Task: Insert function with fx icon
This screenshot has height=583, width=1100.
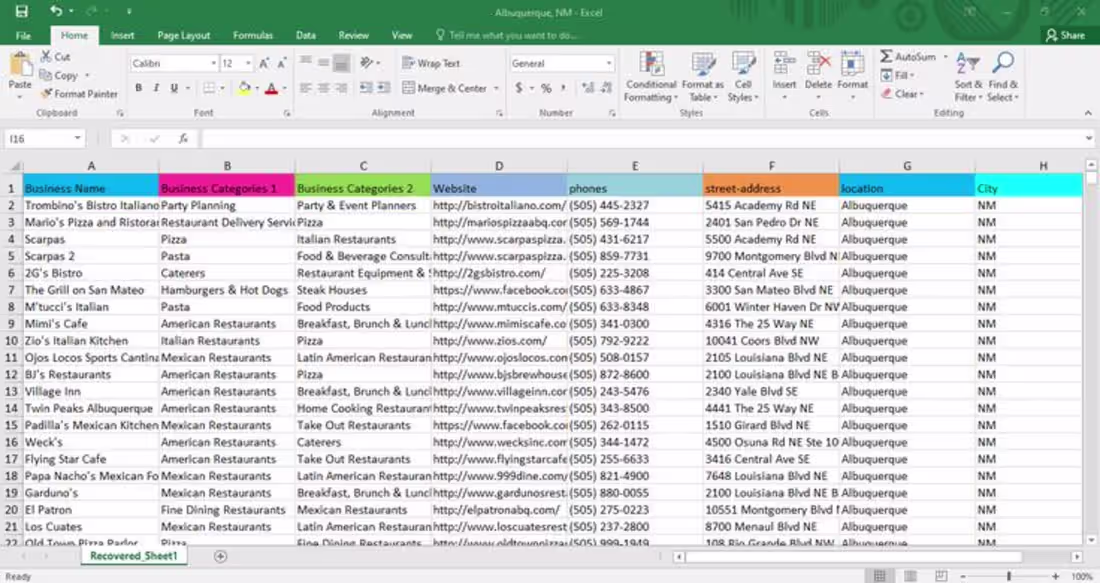Action: [183, 139]
